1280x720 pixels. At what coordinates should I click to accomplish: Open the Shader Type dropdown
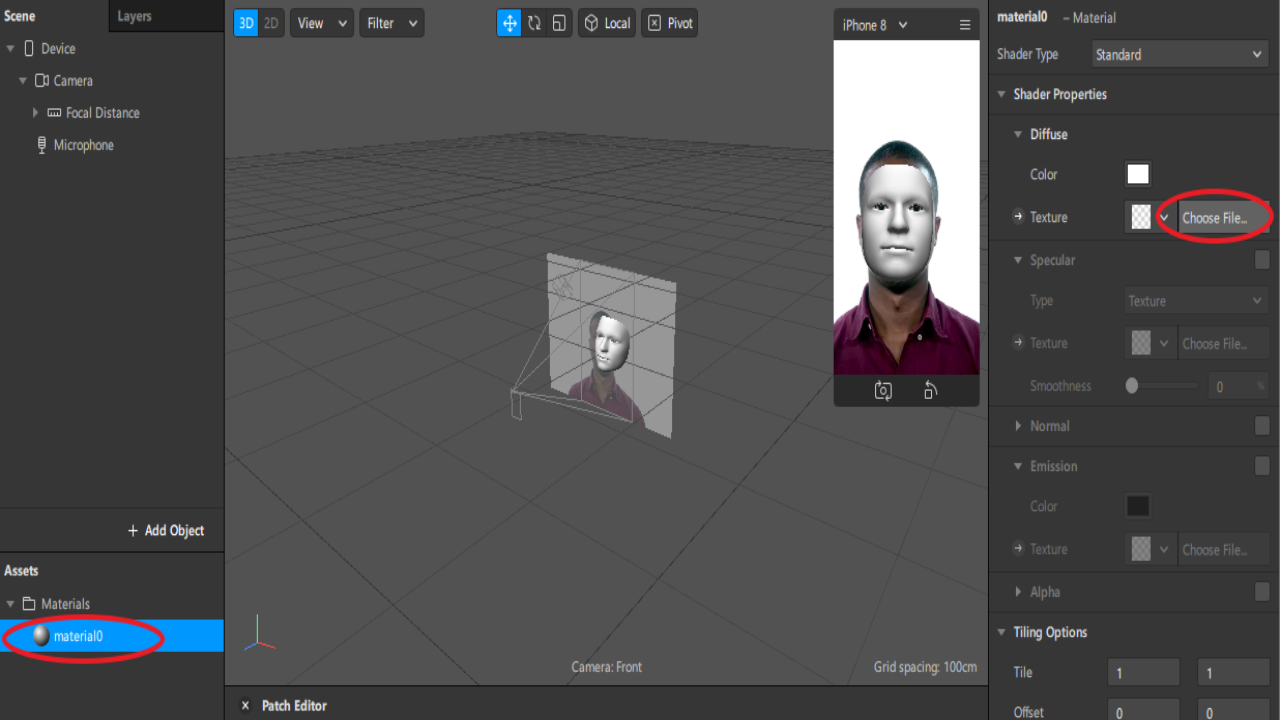pos(1179,55)
